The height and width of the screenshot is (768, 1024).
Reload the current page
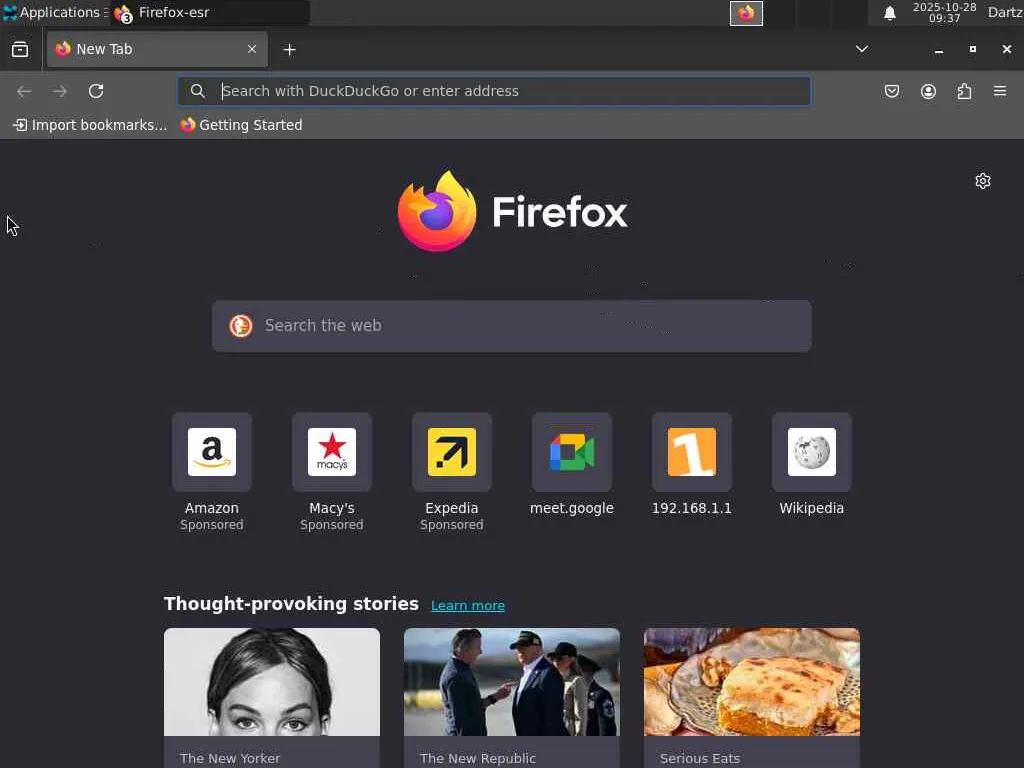click(x=96, y=91)
